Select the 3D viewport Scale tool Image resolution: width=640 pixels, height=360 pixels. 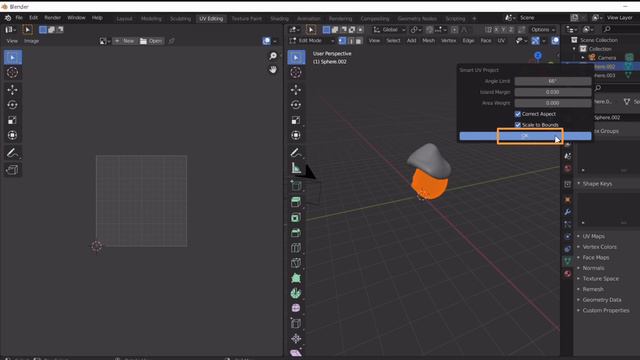(x=296, y=120)
